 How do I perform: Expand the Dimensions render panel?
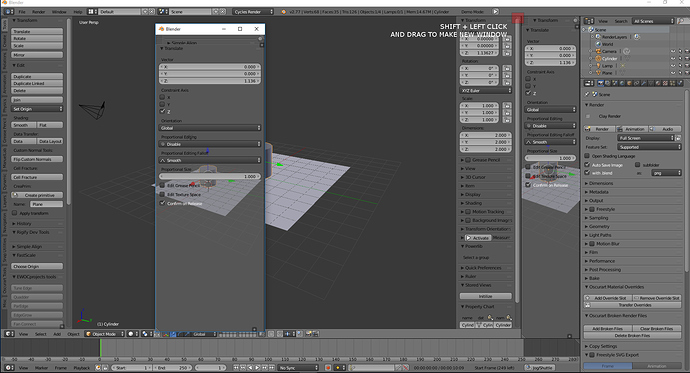coord(601,183)
